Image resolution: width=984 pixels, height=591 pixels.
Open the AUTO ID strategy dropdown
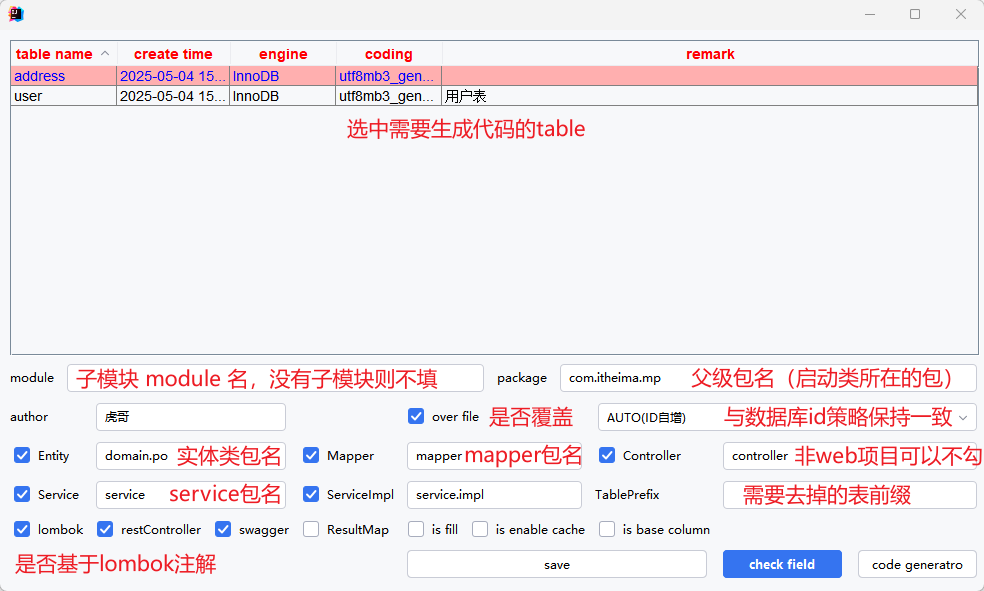(x=786, y=417)
